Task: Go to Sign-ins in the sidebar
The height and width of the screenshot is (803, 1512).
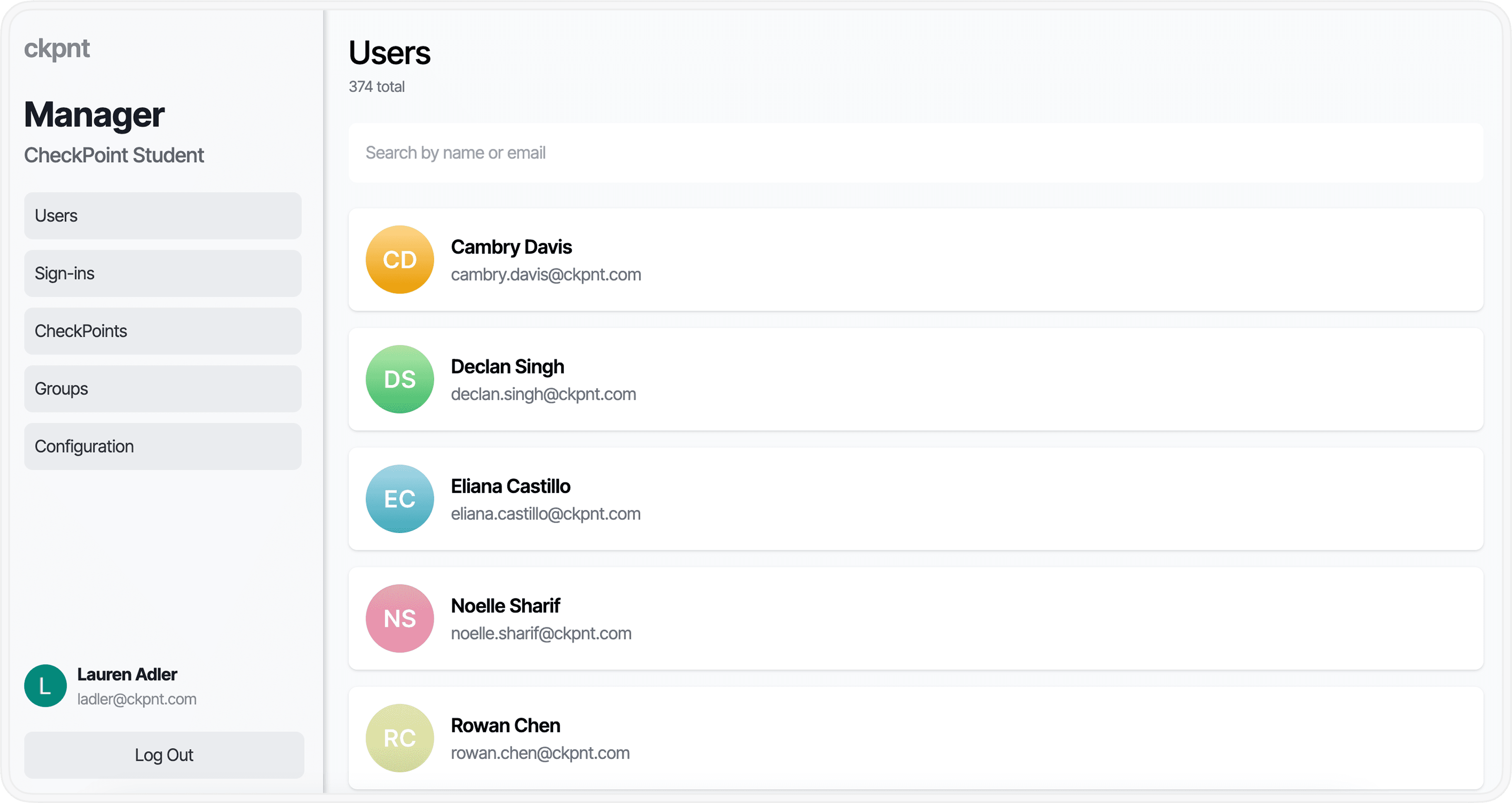Action: coord(162,273)
